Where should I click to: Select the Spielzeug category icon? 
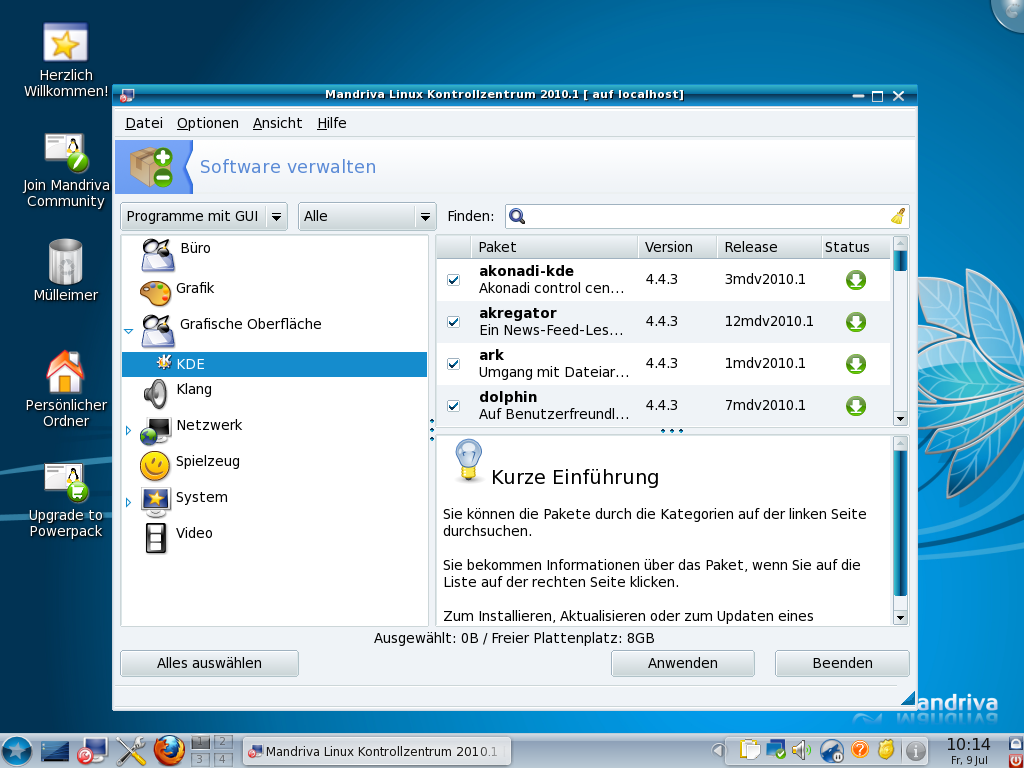click(x=155, y=461)
